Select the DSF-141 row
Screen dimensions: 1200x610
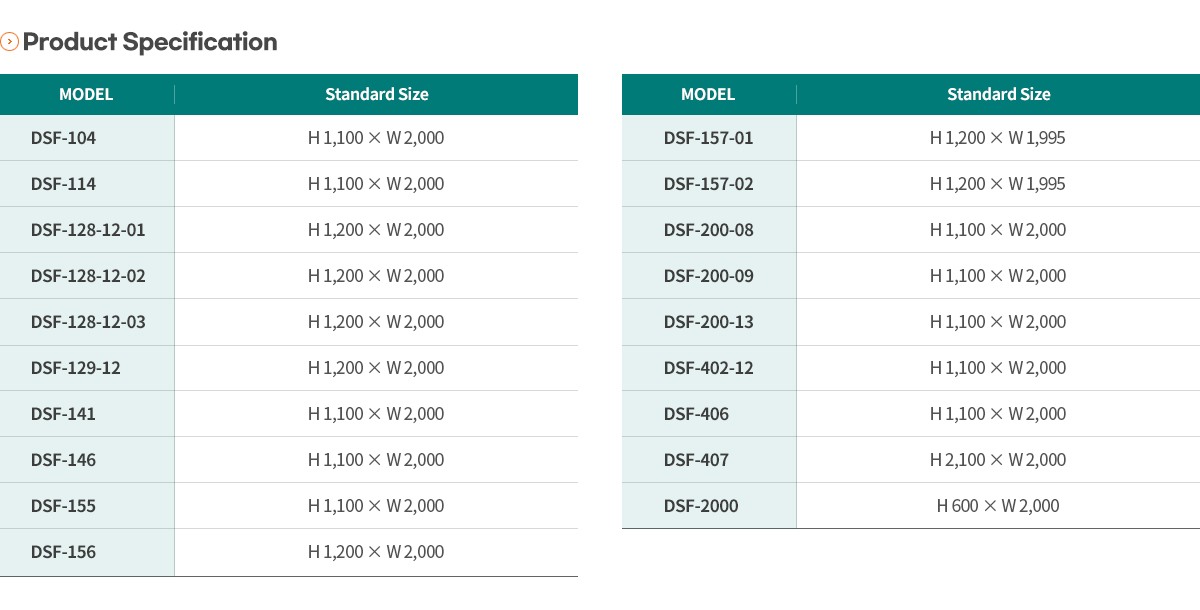(289, 414)
